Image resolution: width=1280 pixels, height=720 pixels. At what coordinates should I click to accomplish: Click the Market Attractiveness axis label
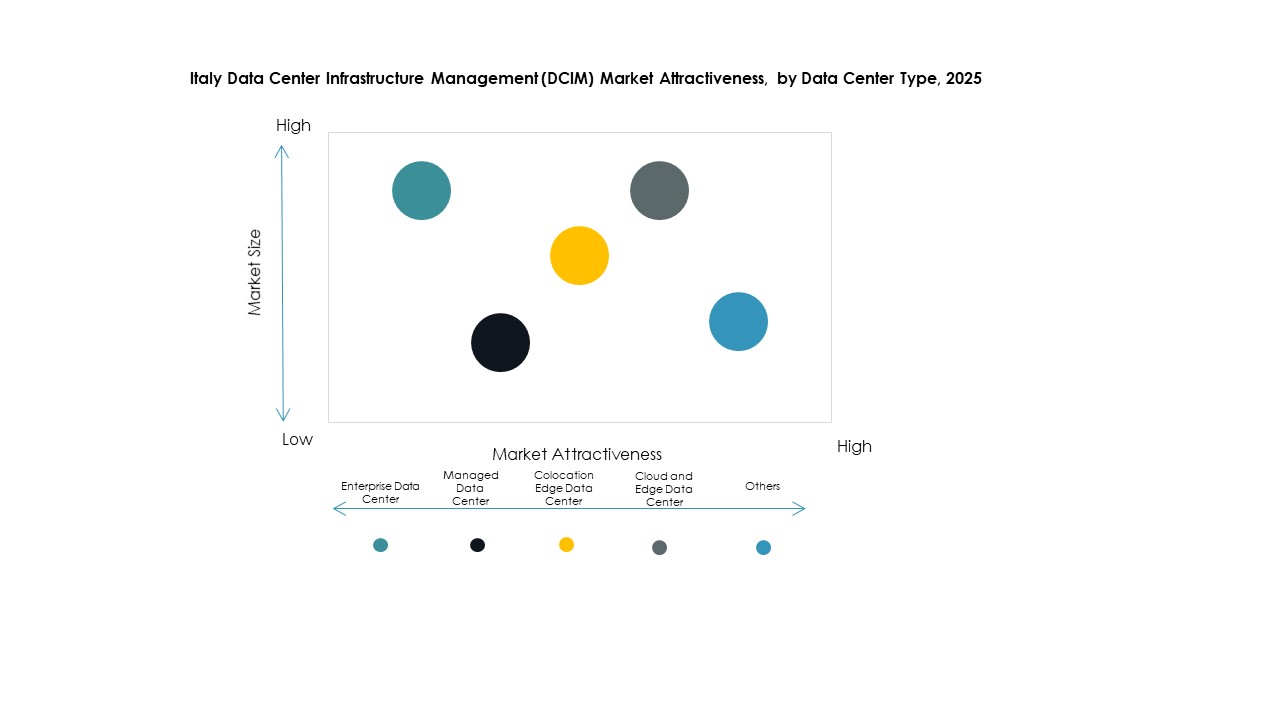pyautogui.click(x=579, y=454)
